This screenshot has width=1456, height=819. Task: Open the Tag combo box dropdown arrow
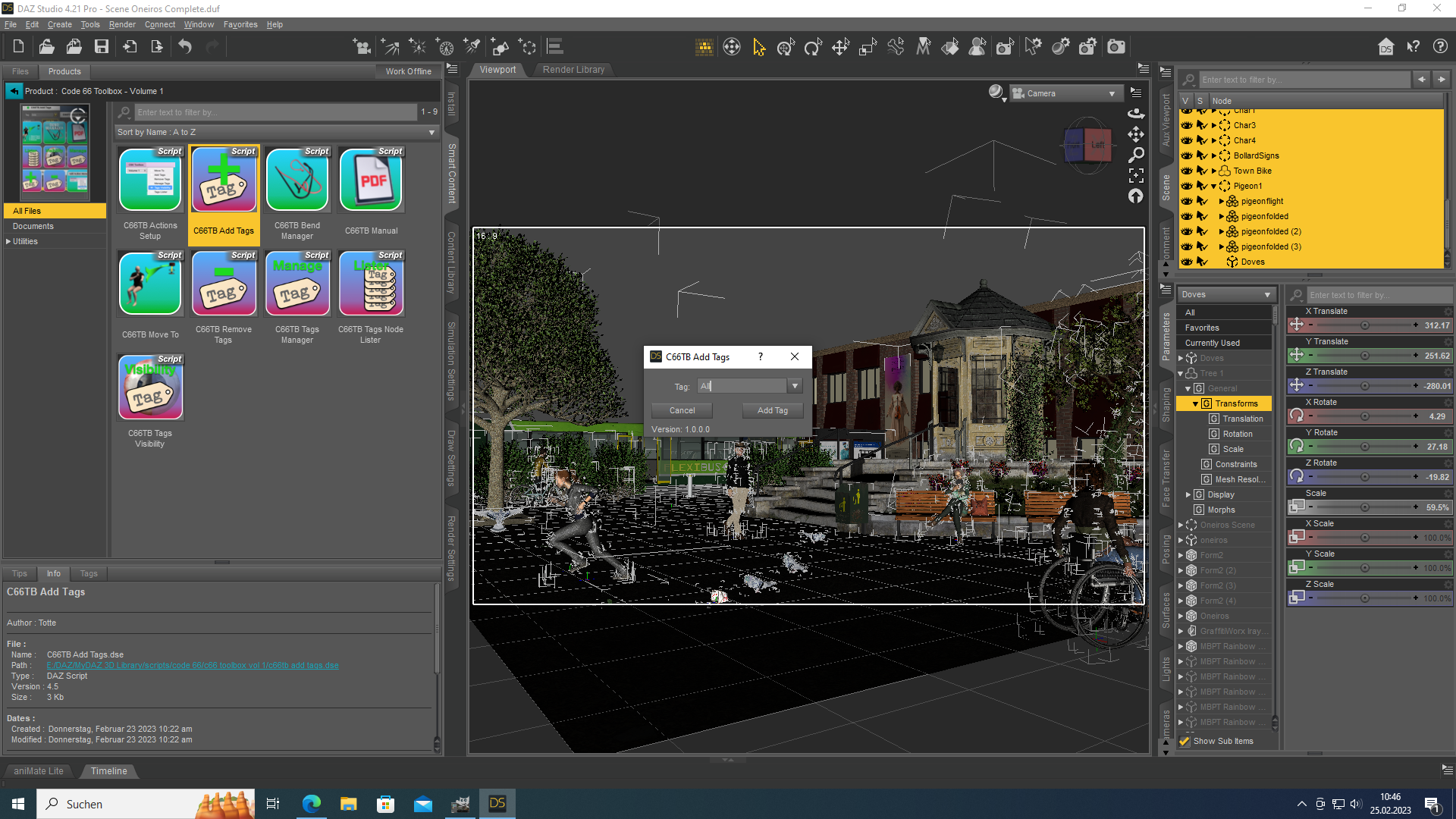point(794,386)
